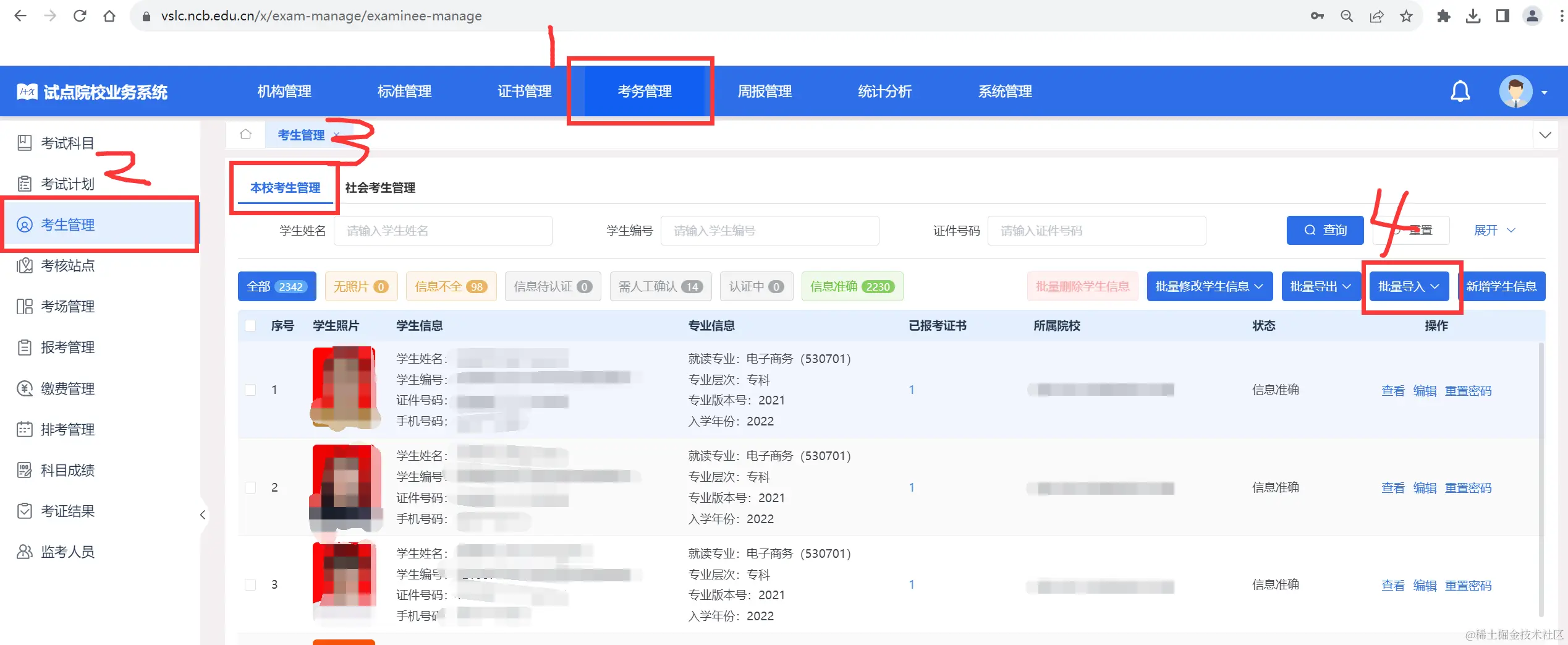This screenshot has width=1568, height=645.
Task: Open the browser extensions puzzle icon
Action: pyautogui.click(x=1444, y=16)
